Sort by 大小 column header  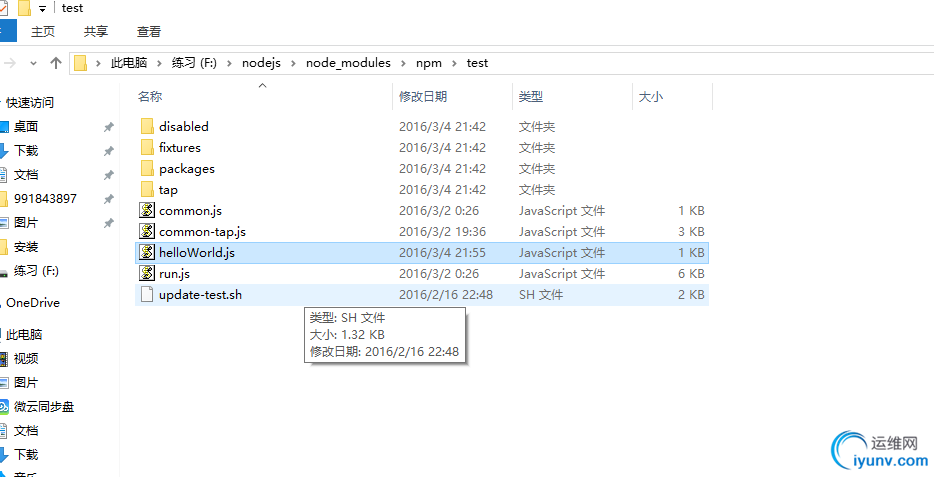[x=650, y=96]
